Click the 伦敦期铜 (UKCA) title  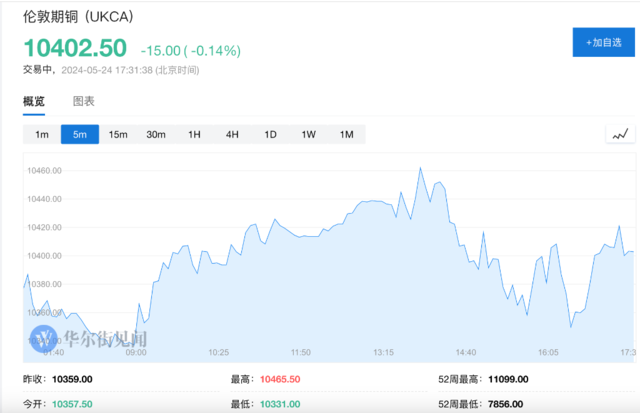[x=78, y=18]
